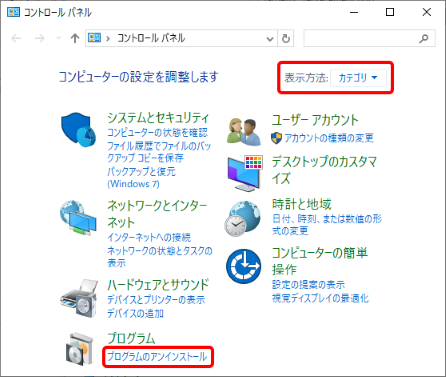
Task: Click the Control Panel search input field
Action: pos(369,38)
